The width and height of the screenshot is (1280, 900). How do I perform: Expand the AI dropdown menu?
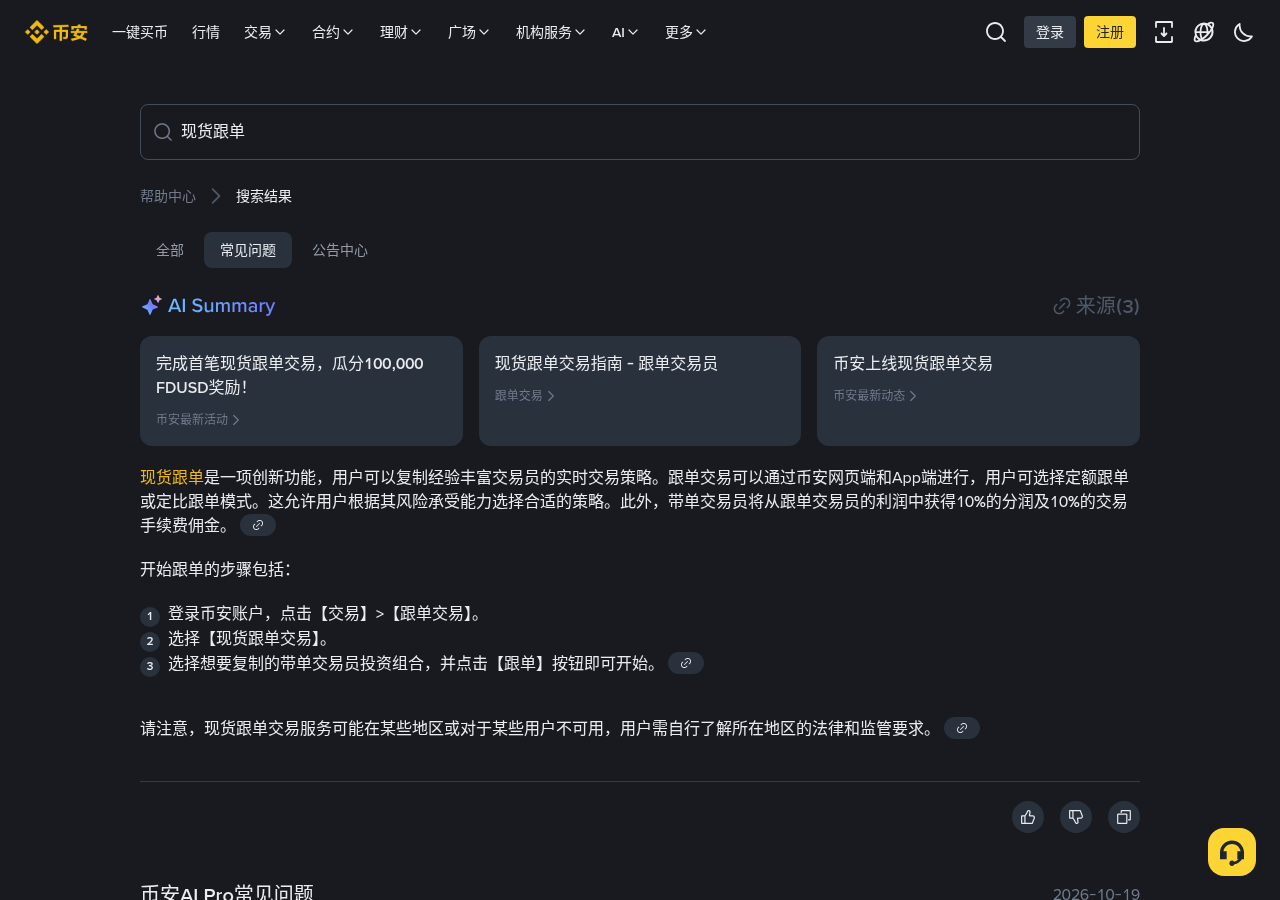[x=625, y=32]
